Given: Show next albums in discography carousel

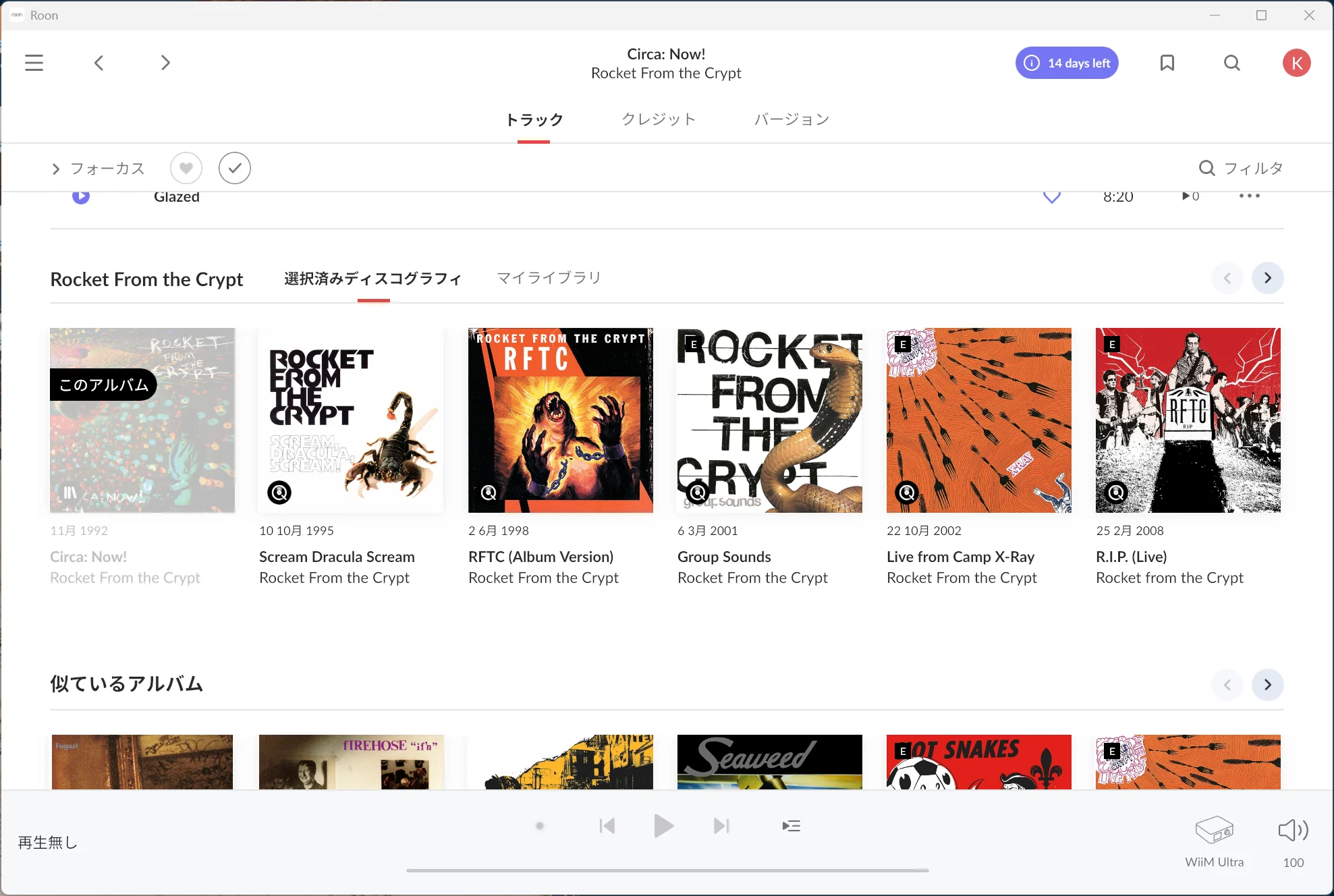Looking at the screenshot, I should point(1267,278).
